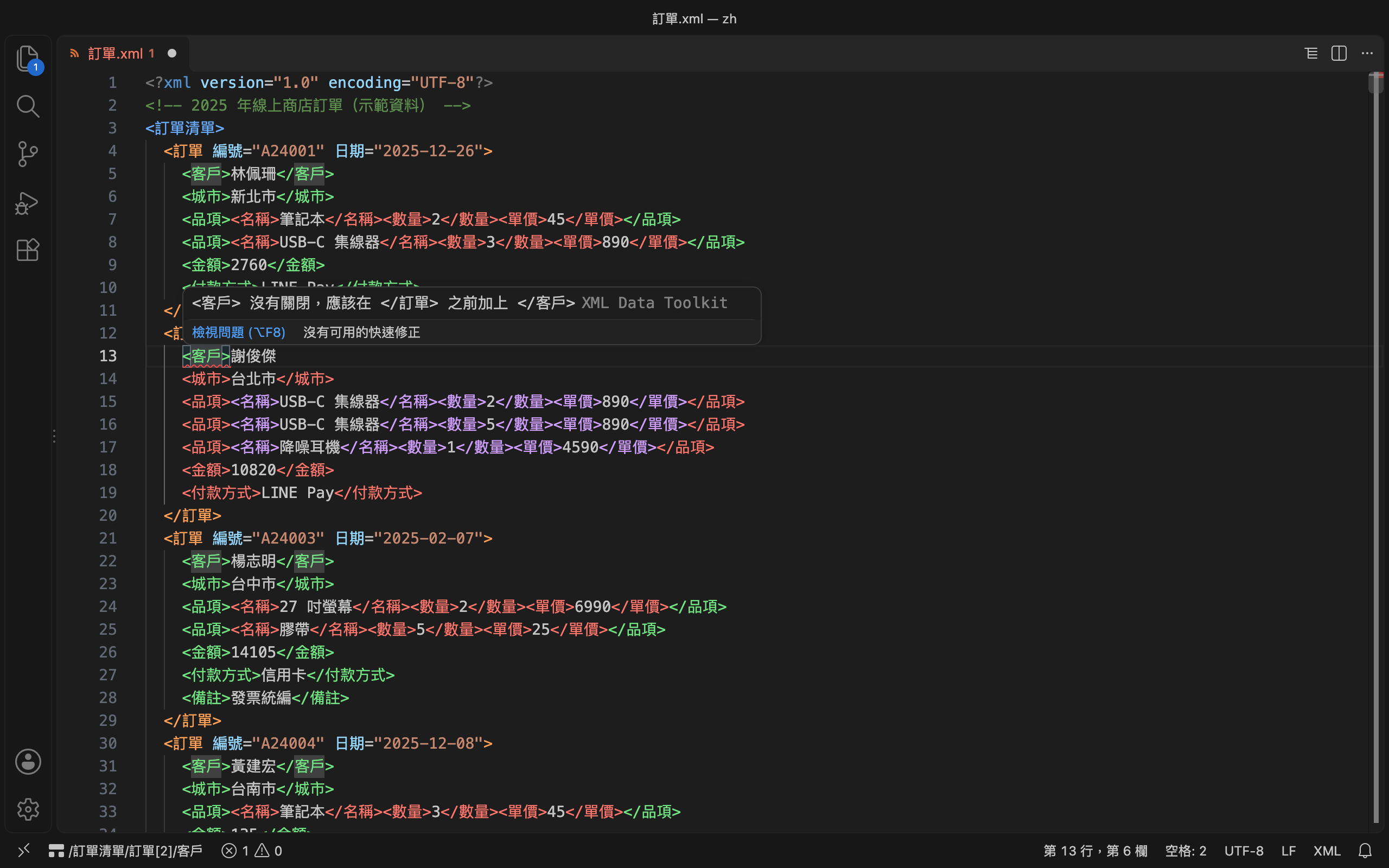Click the error-underlined 客戶 tag on line 13

(206, 356)
